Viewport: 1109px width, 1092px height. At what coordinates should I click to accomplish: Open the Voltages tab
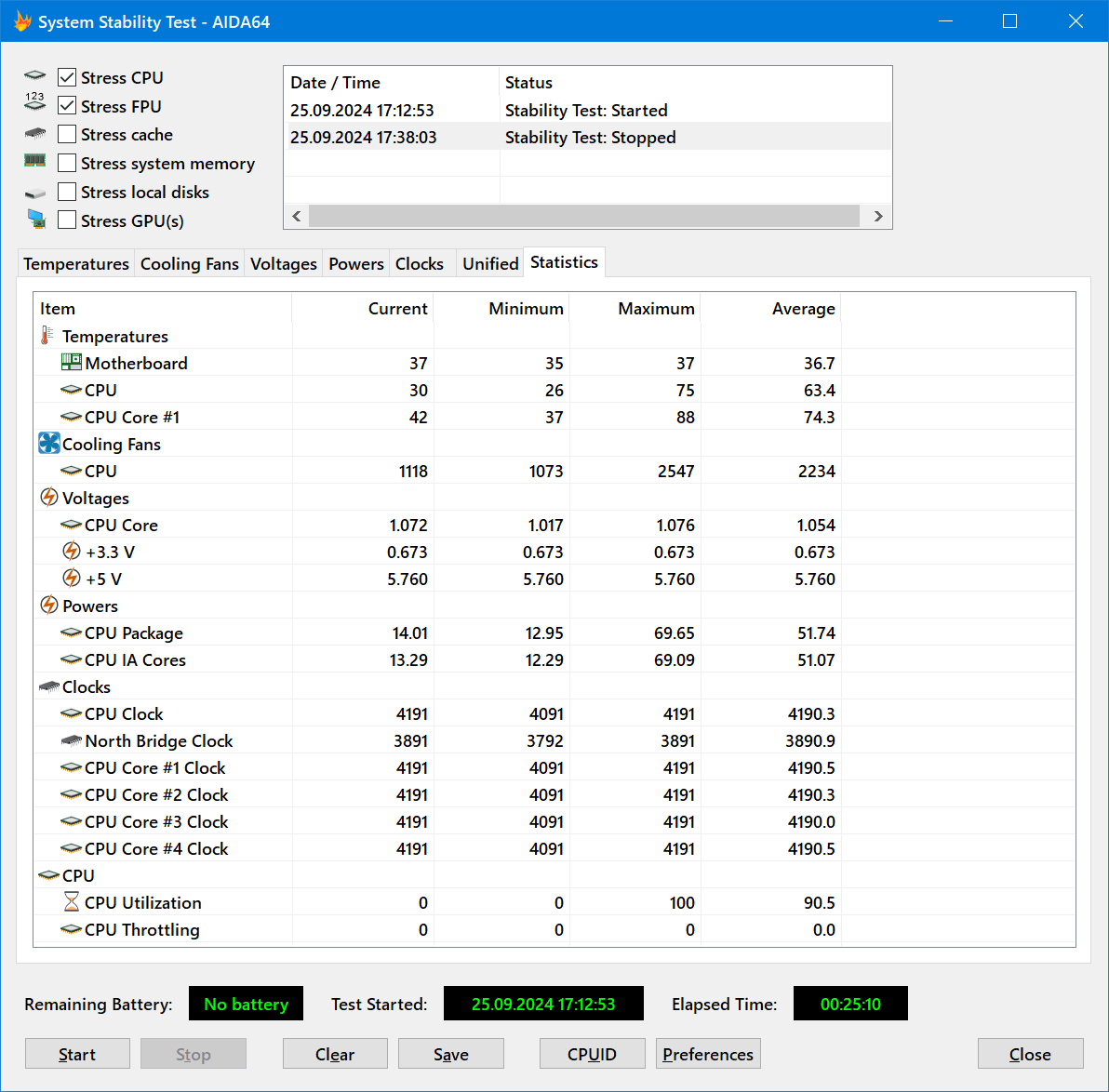coord(284,264)
